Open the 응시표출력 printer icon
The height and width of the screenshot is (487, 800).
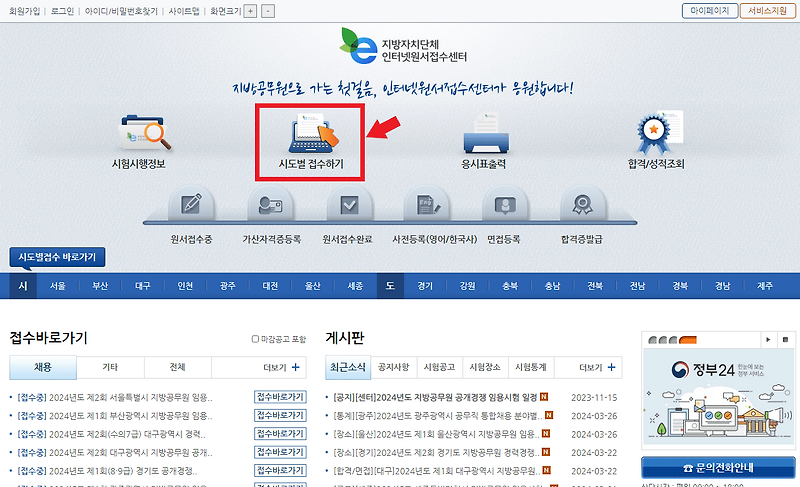(x=486, y=133)
